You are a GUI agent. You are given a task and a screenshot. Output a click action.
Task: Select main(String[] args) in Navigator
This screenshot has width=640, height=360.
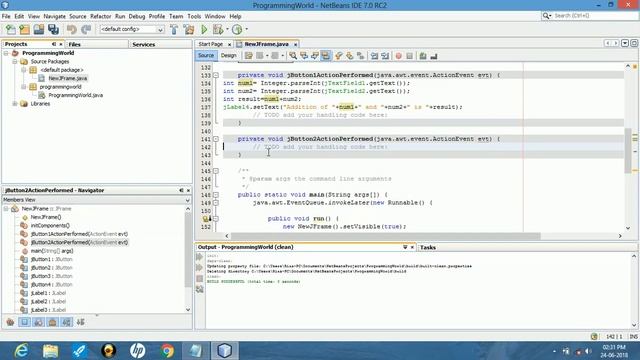pyautogui.click(x=52, y=251)
